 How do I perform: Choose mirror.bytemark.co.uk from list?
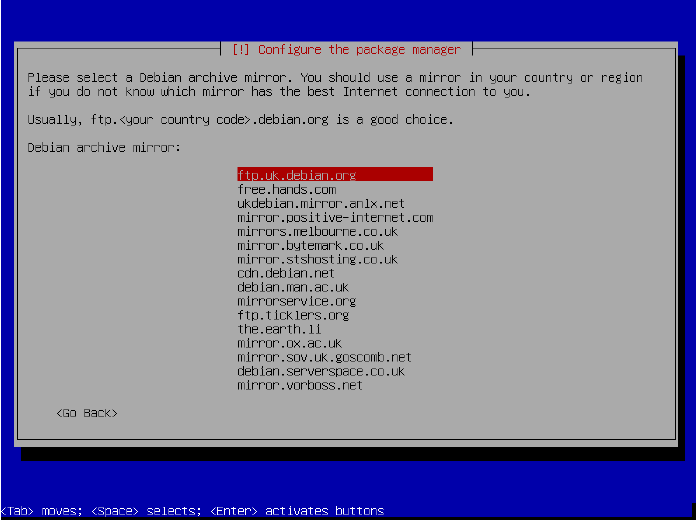click(x=310, y=246)
